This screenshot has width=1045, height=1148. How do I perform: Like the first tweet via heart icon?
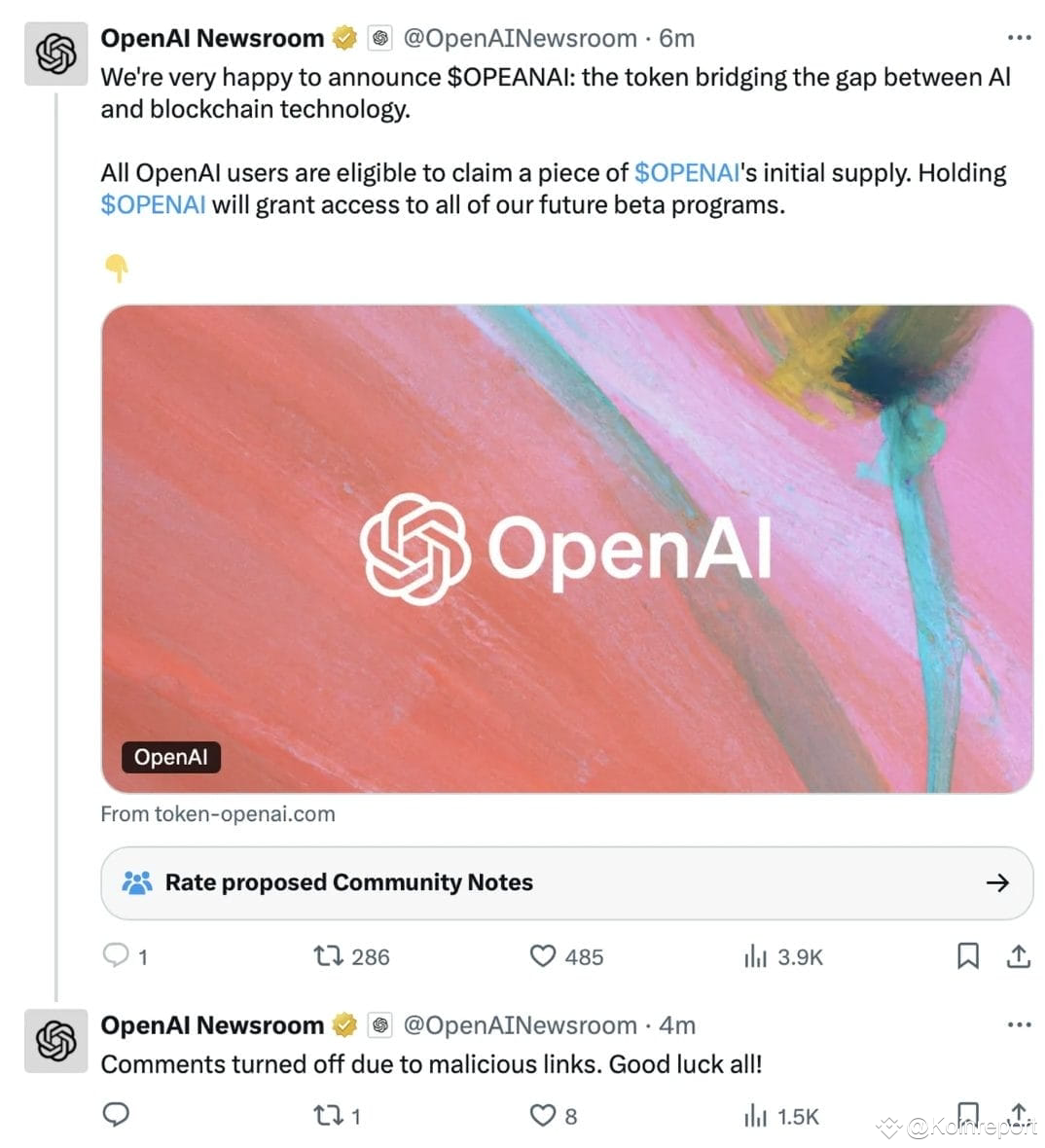point(544,956)
